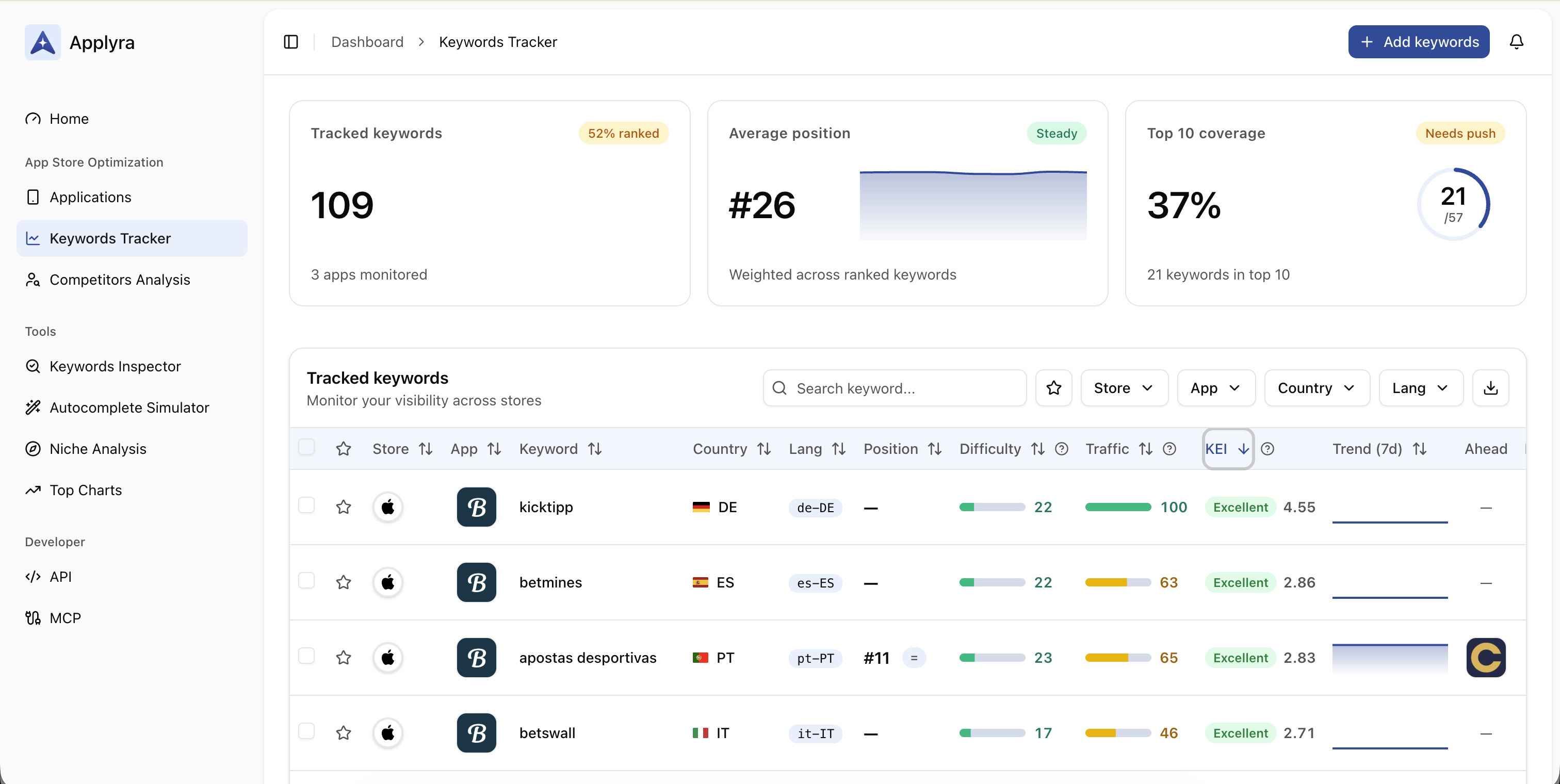This screenshot has height=784, width=1560.
Task: Click the Top 10 coverage circular progress
Action: click(x=1453, y=204)
